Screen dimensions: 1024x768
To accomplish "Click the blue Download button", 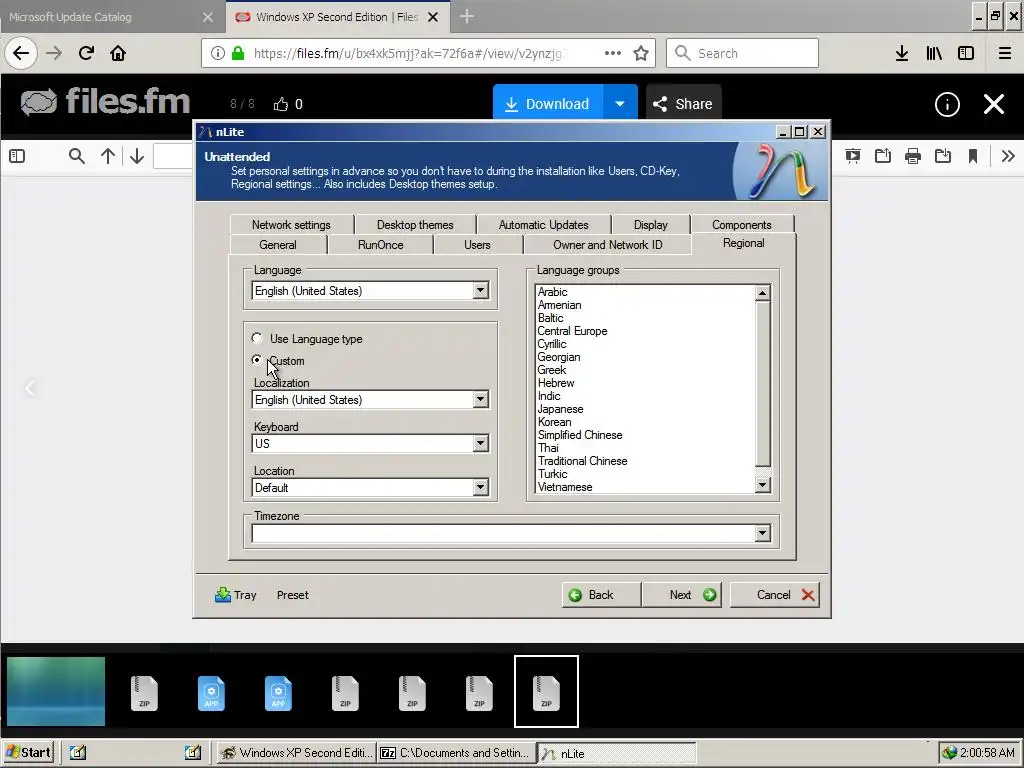I will (x=548, y=104).
